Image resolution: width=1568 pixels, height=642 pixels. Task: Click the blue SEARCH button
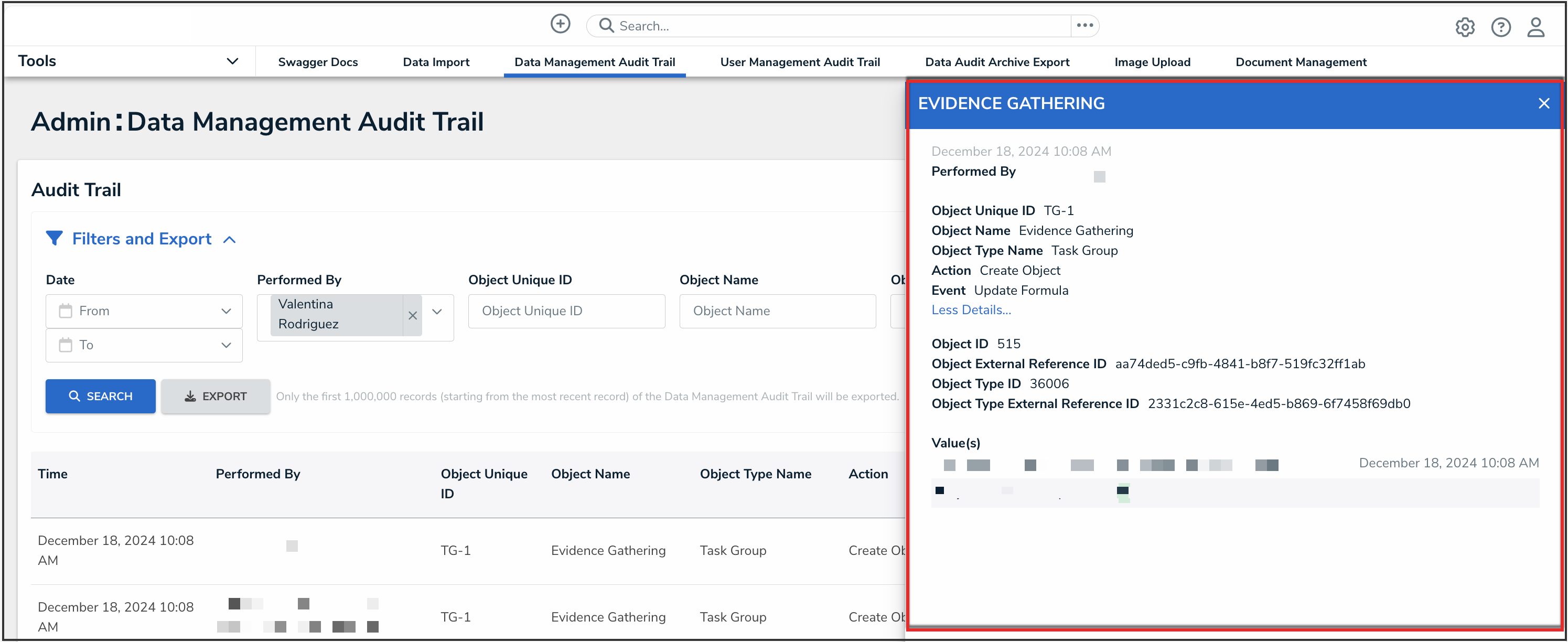pos(101,396)
